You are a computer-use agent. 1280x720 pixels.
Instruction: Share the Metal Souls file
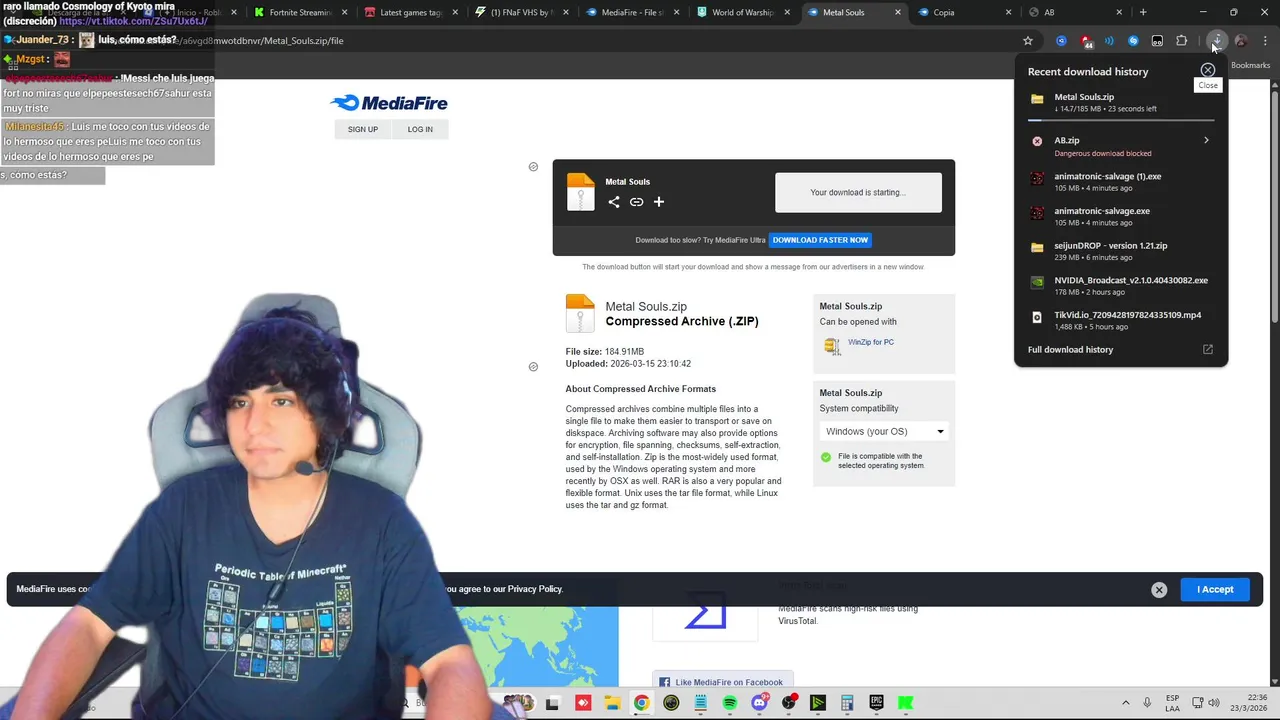614,202
